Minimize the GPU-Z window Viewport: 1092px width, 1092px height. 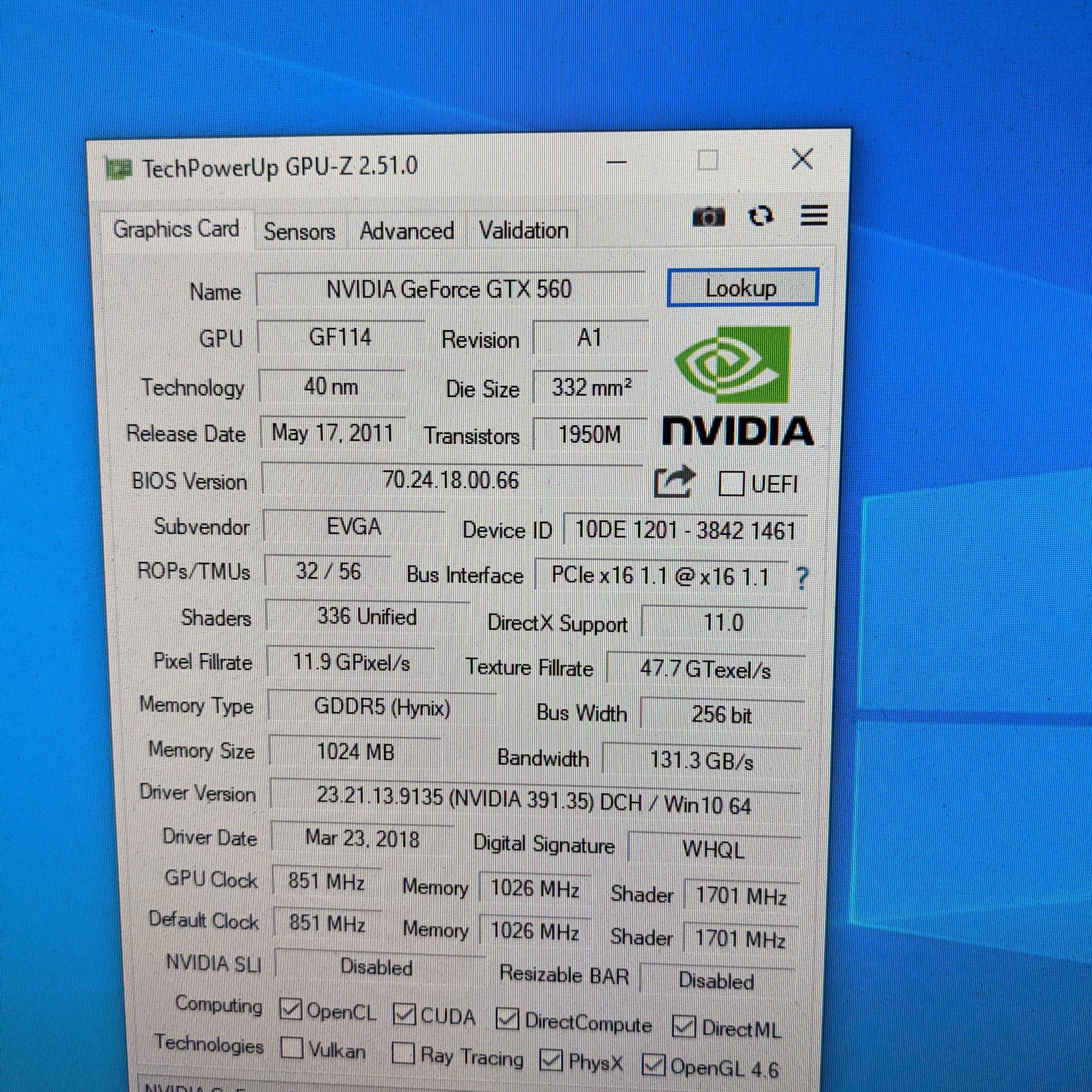[x=617, y=162]
